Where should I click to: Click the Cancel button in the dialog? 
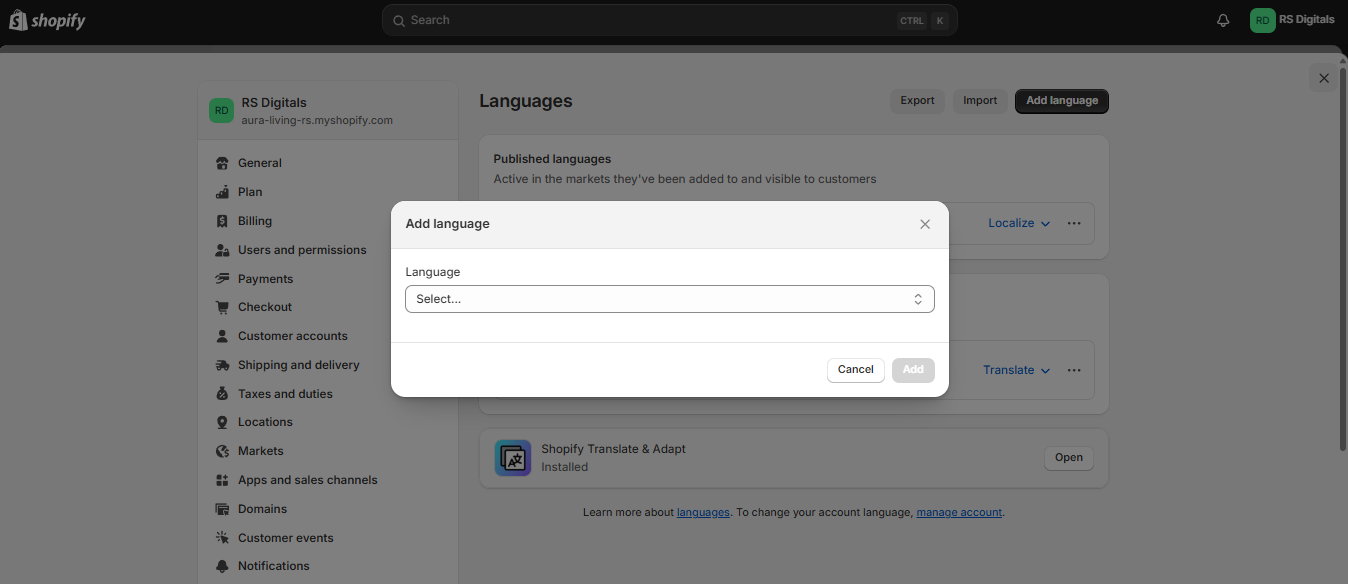tap(856, 370)
